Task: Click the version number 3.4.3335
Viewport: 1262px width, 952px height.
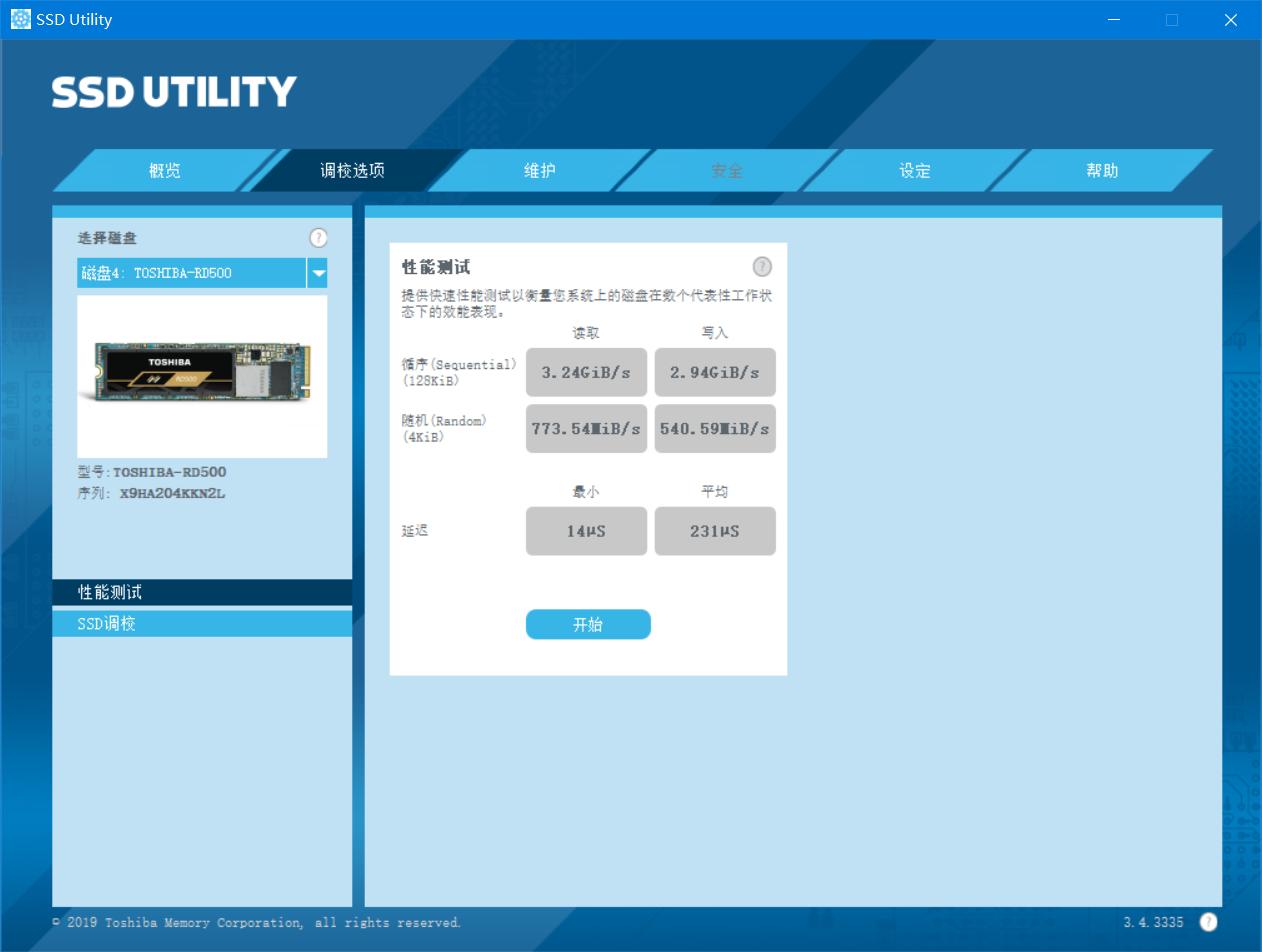Action: (x=1153, y=922)
